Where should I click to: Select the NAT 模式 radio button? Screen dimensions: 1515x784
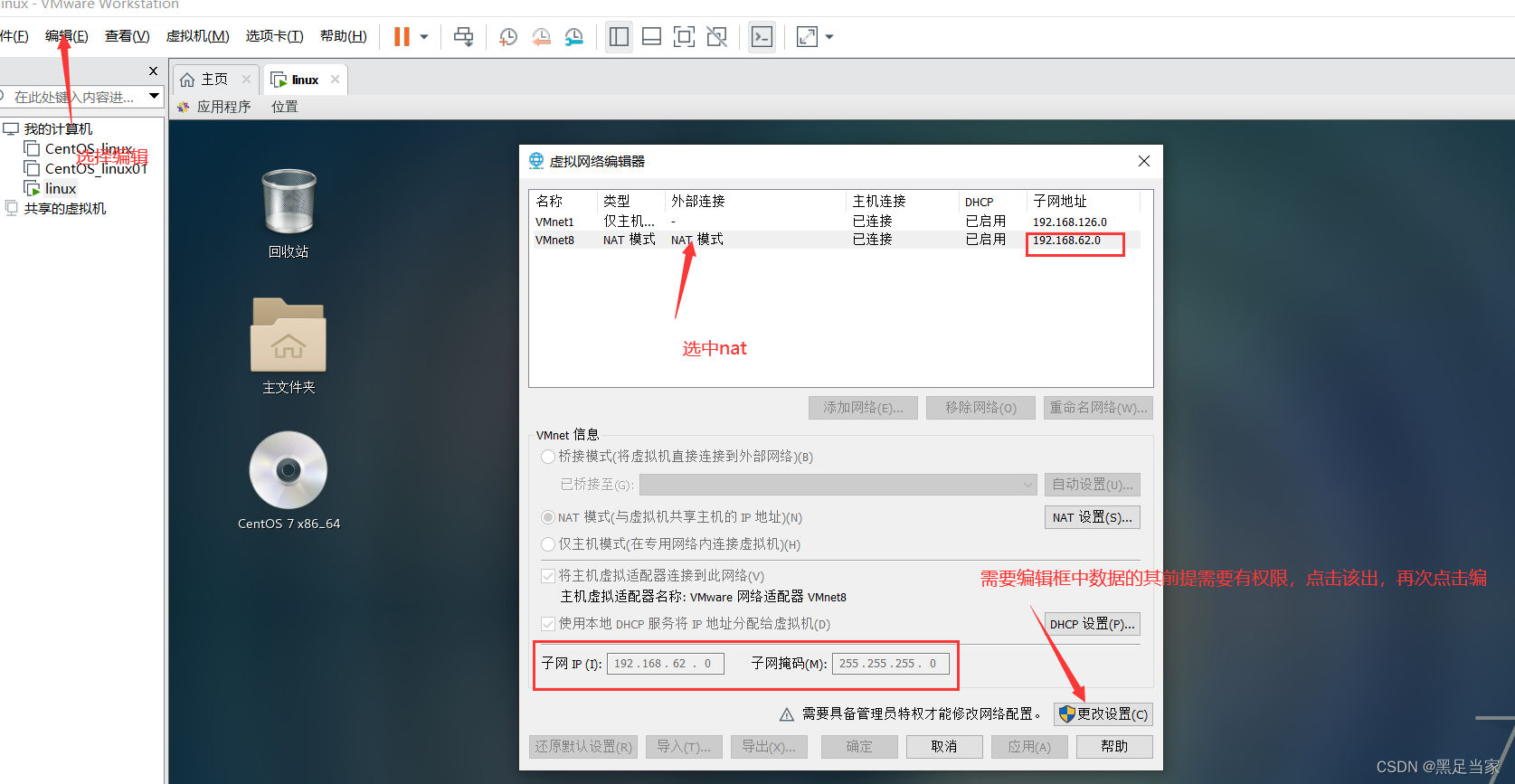point(547,517)
